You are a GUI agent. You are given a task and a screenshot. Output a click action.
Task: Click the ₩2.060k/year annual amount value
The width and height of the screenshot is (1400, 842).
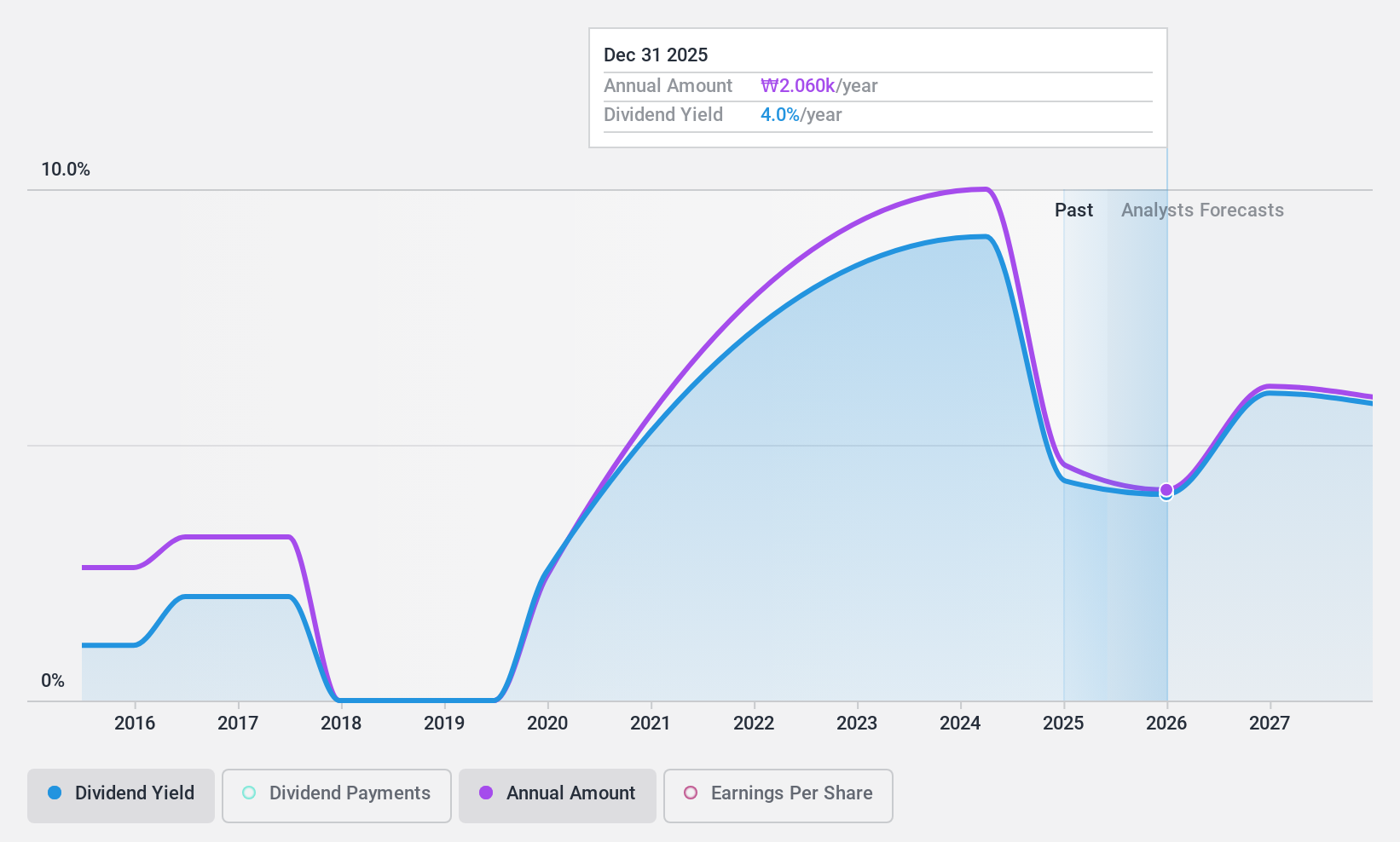(819, 86)
